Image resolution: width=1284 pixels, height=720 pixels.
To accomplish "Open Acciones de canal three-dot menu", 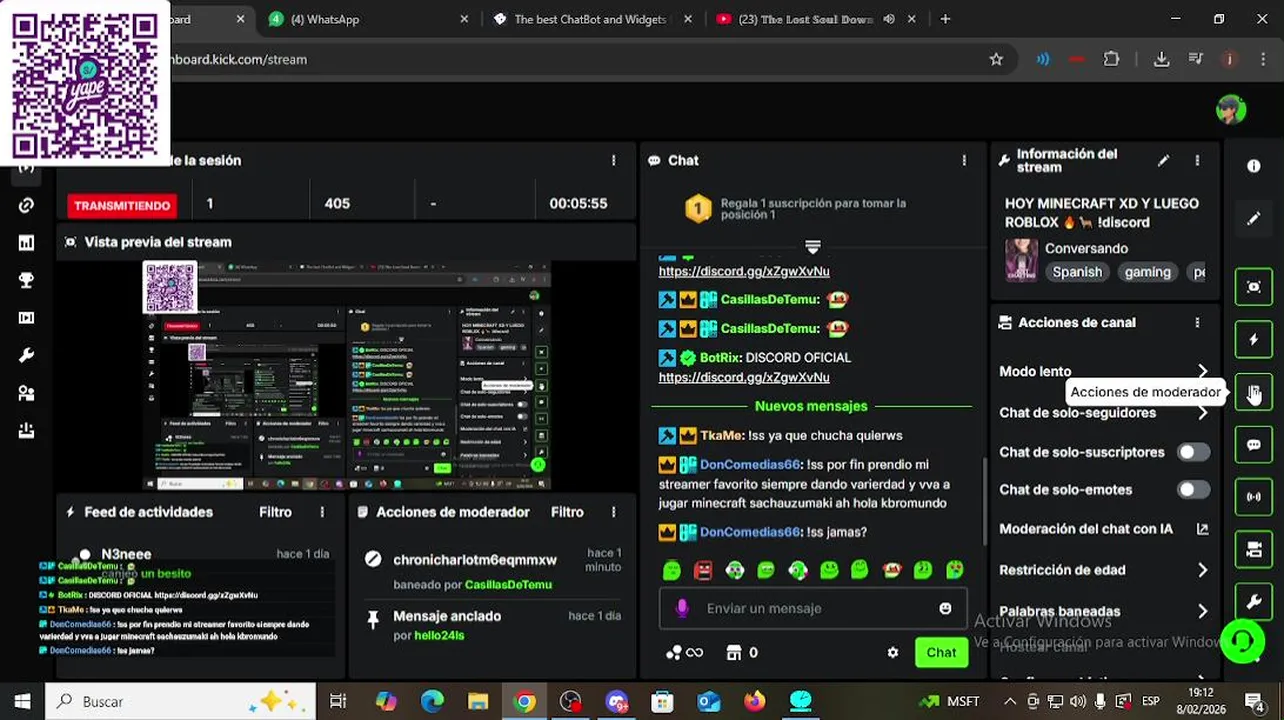I will click(1197, 323).
